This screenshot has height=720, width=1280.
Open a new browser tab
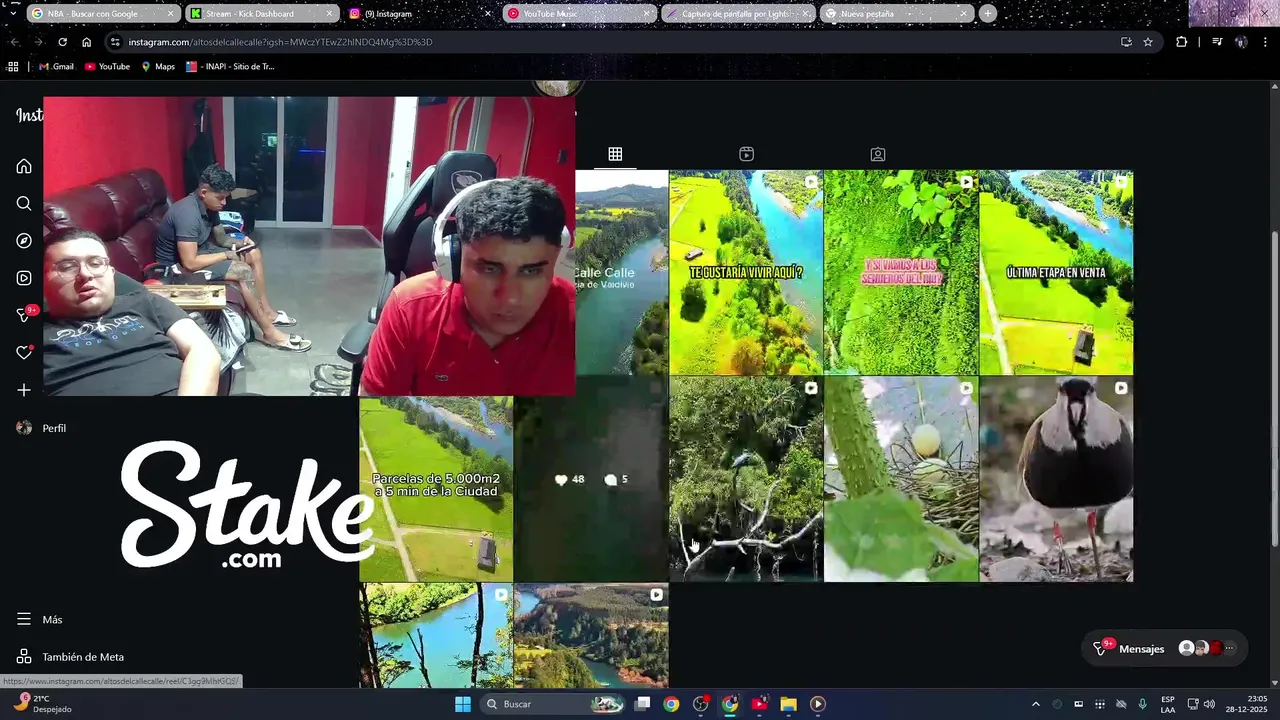tap(988, 14)
